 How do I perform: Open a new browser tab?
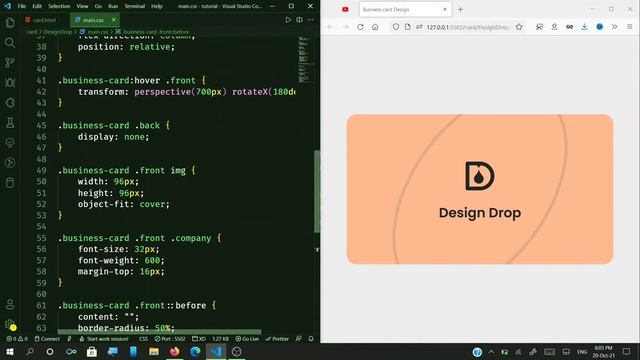[460, 9]
